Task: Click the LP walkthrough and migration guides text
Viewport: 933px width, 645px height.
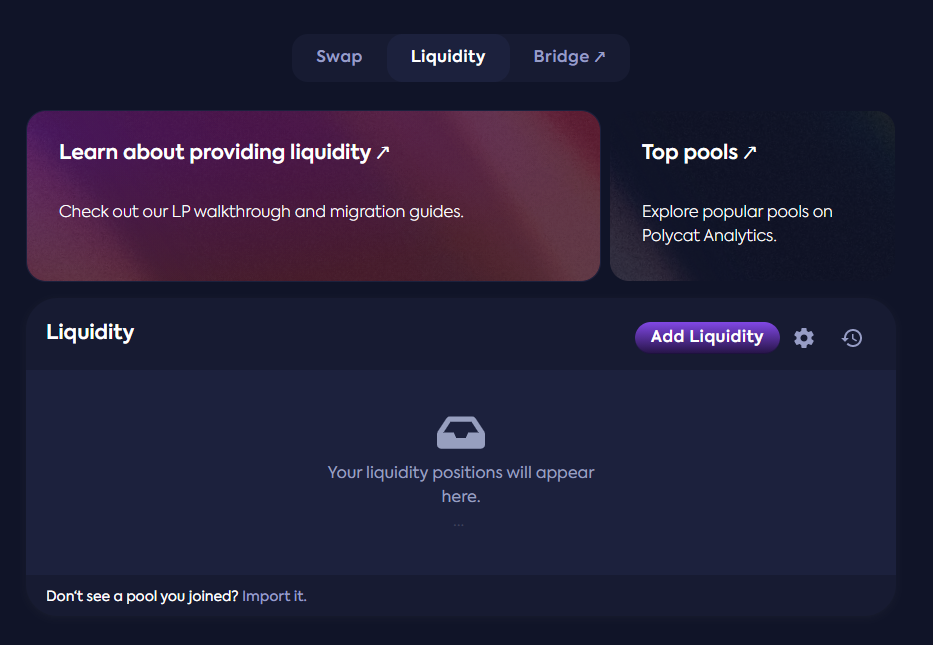Action: tap(261, 212)
